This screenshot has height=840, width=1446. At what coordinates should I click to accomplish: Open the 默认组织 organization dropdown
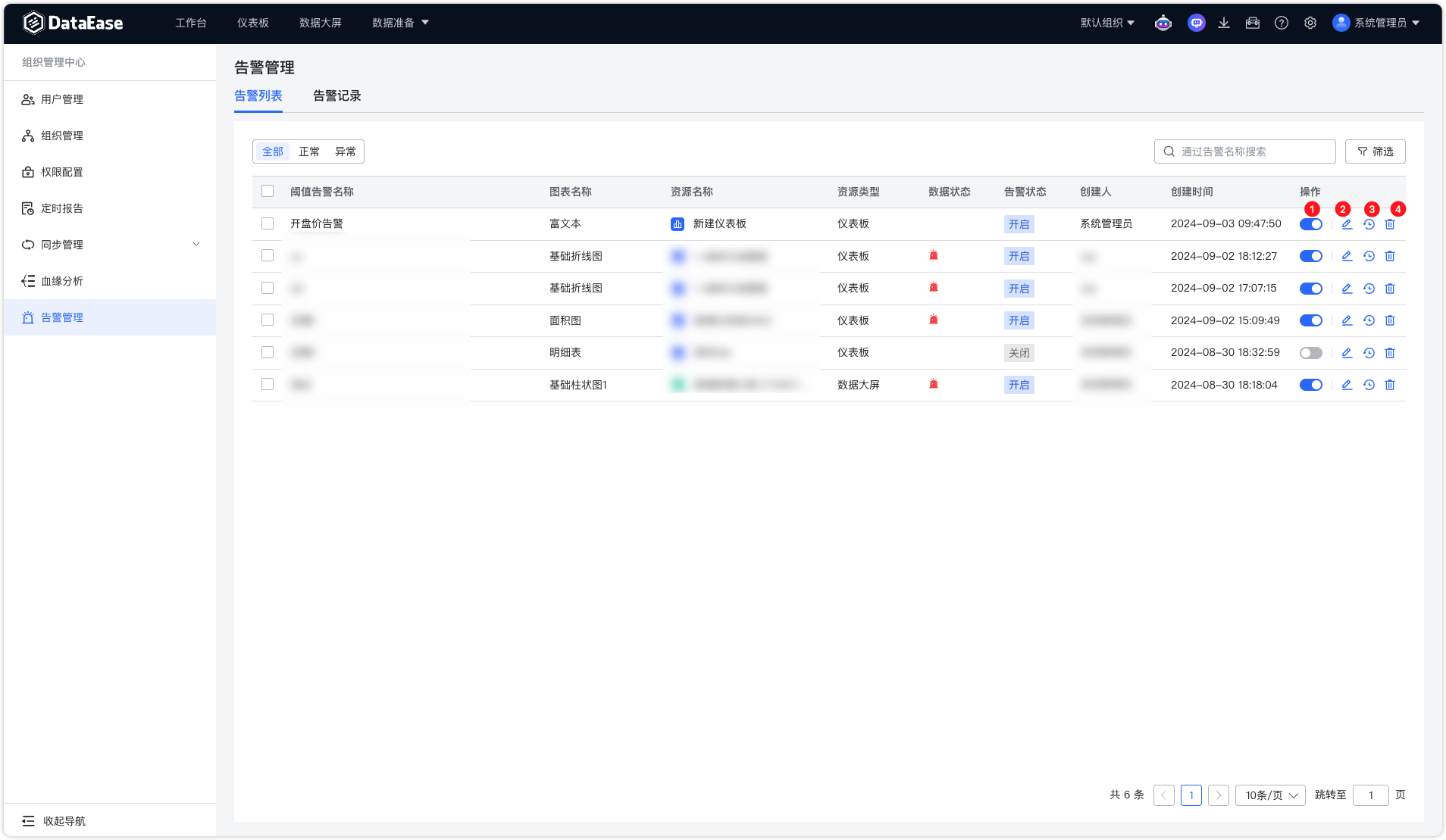click(x=1107, y=23)
